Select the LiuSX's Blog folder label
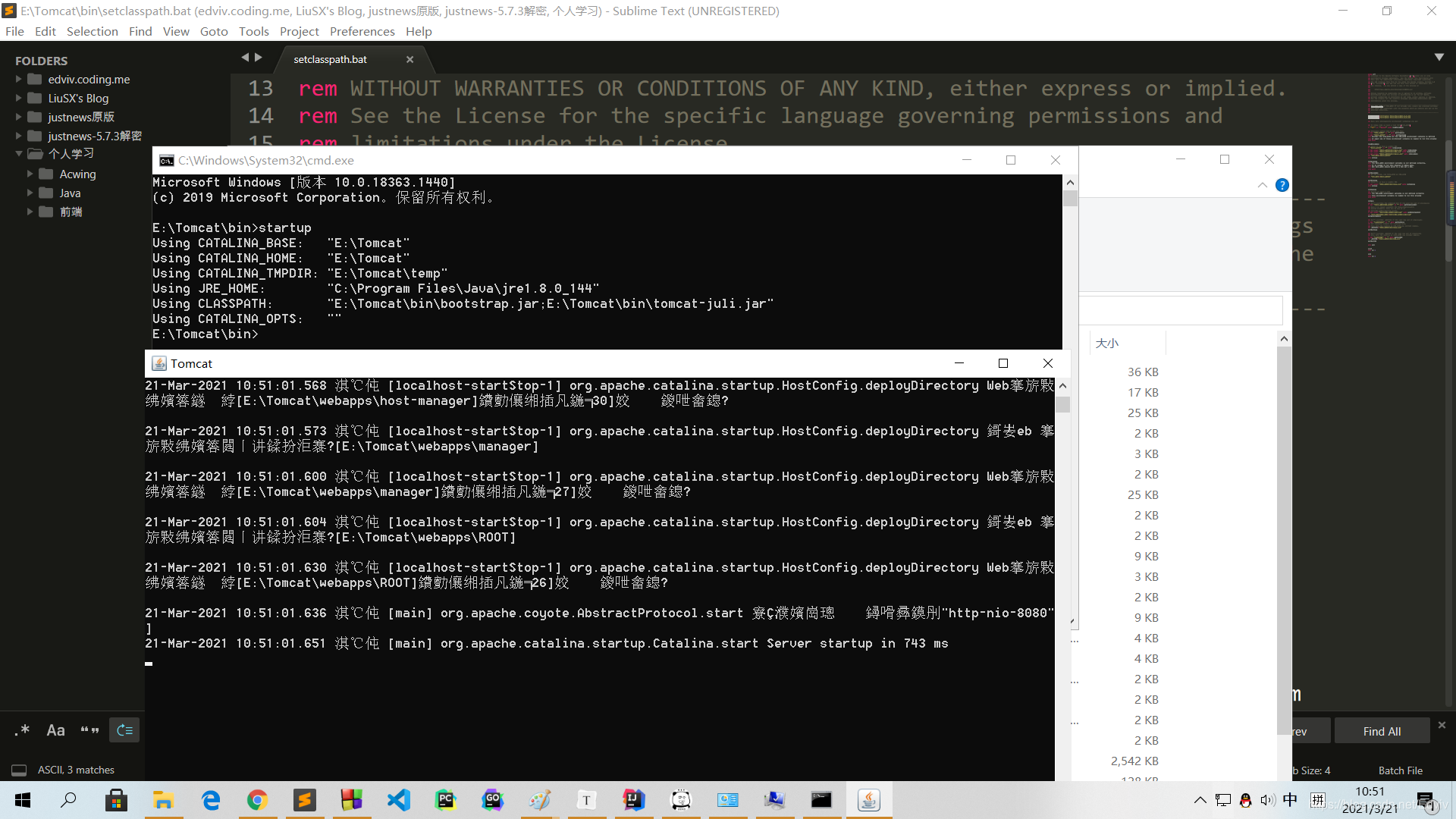Image resolution: width=1456 pixels, height=819 pixels. [78, 98]
